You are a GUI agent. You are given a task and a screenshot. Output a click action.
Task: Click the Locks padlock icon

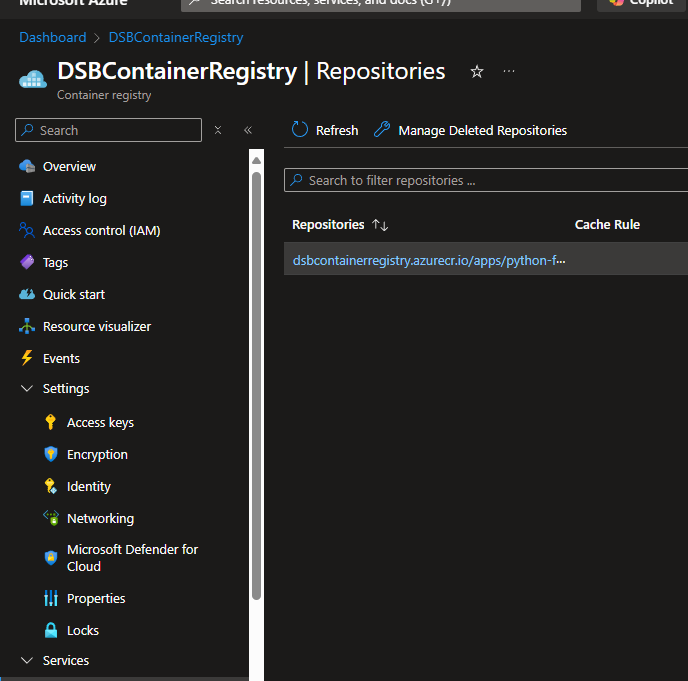coord(51,630)
